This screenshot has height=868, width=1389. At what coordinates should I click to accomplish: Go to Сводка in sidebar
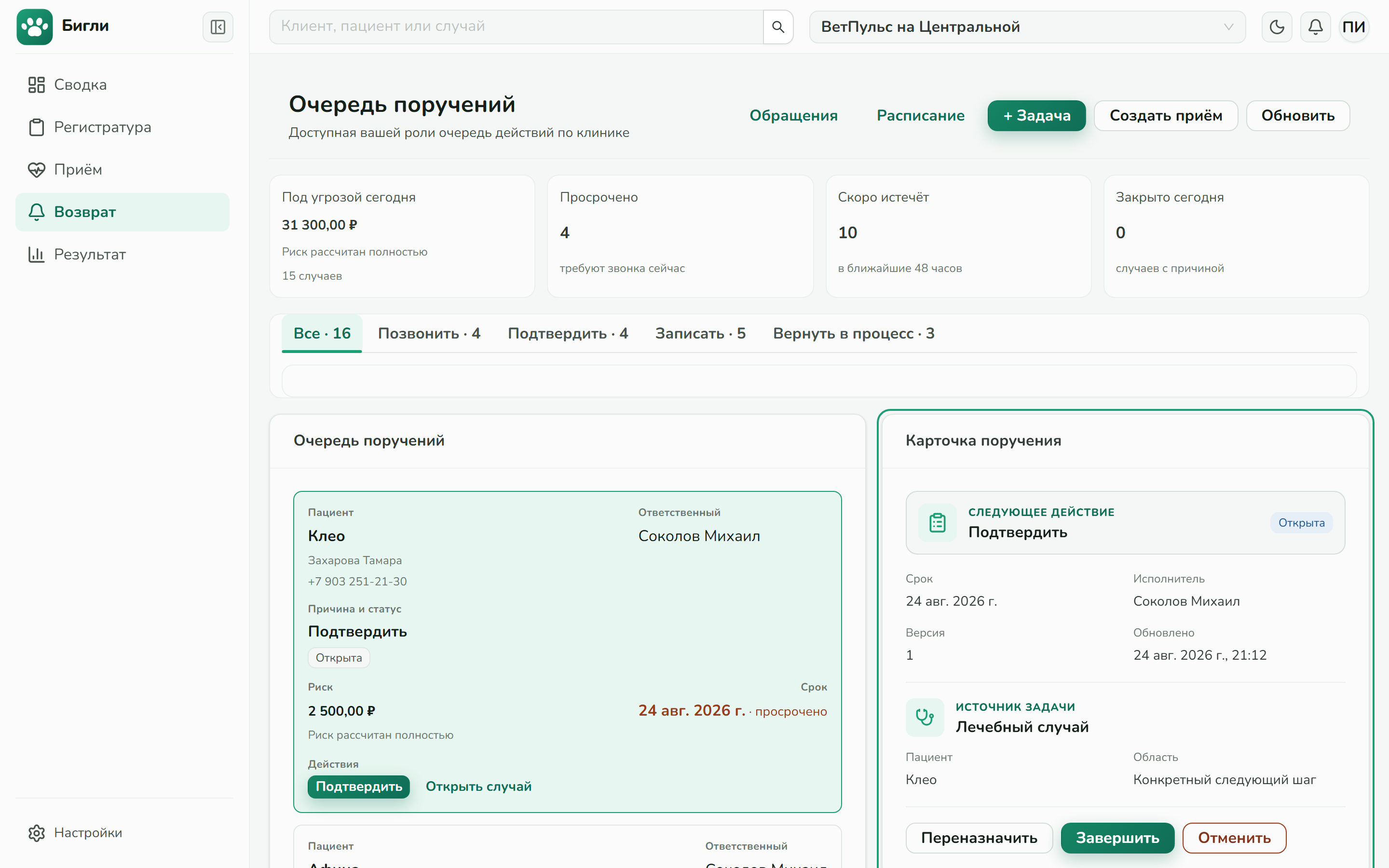[122, 85]
